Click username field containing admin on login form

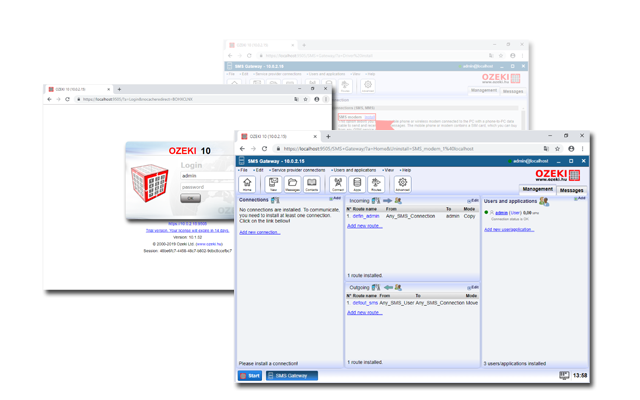pyautogui.click(x=207, y=176)
